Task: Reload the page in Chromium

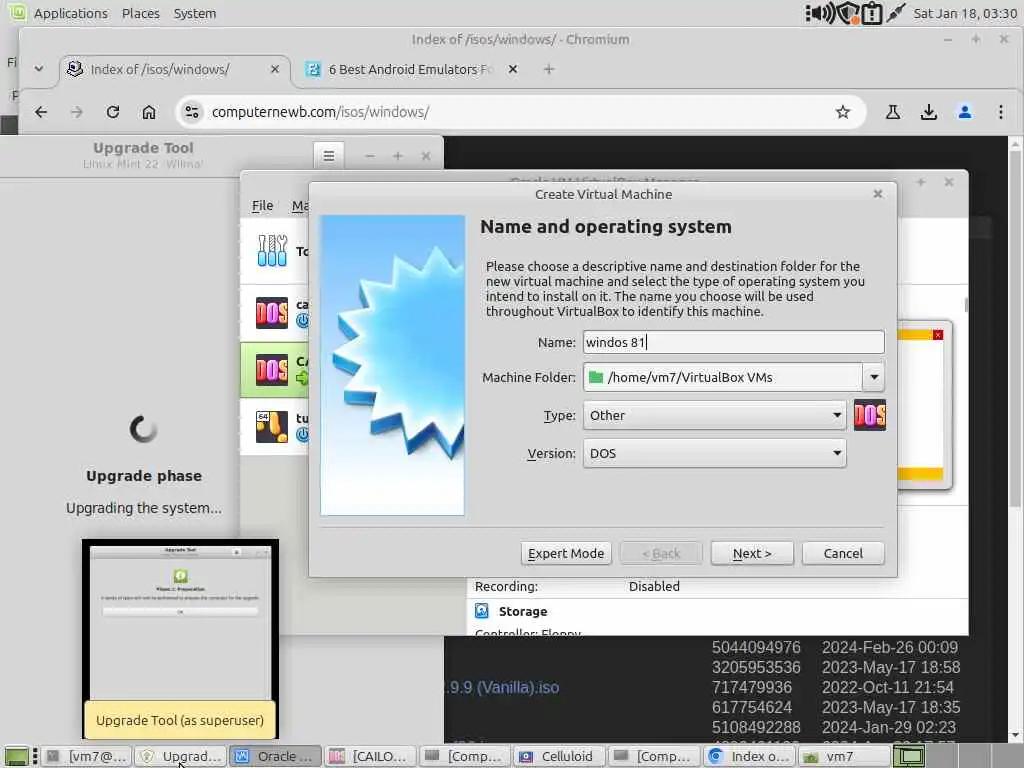Action: pyautogui.click(x=113, y=112)
